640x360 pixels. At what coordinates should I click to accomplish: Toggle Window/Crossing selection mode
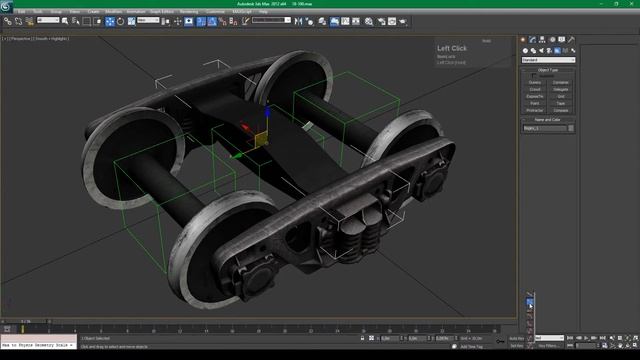click(98, 21)
